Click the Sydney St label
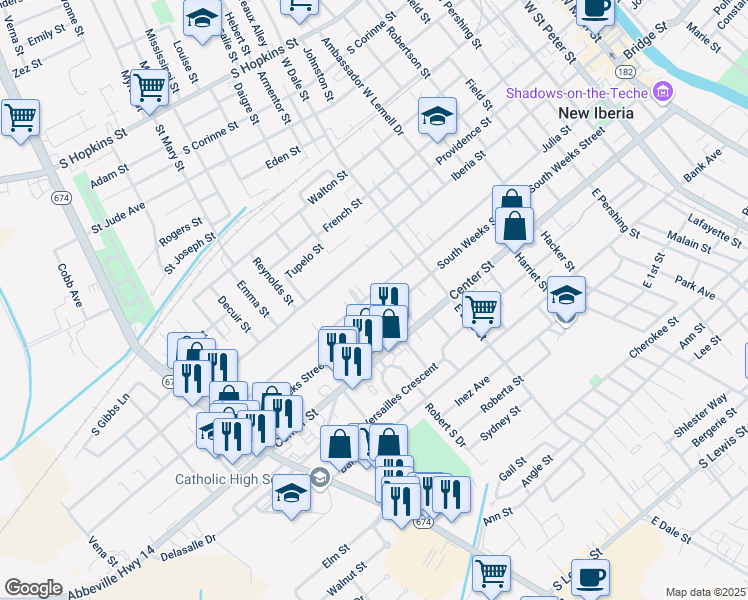The width and height of the screenshot is (748, 600). (x=500, y=423)
